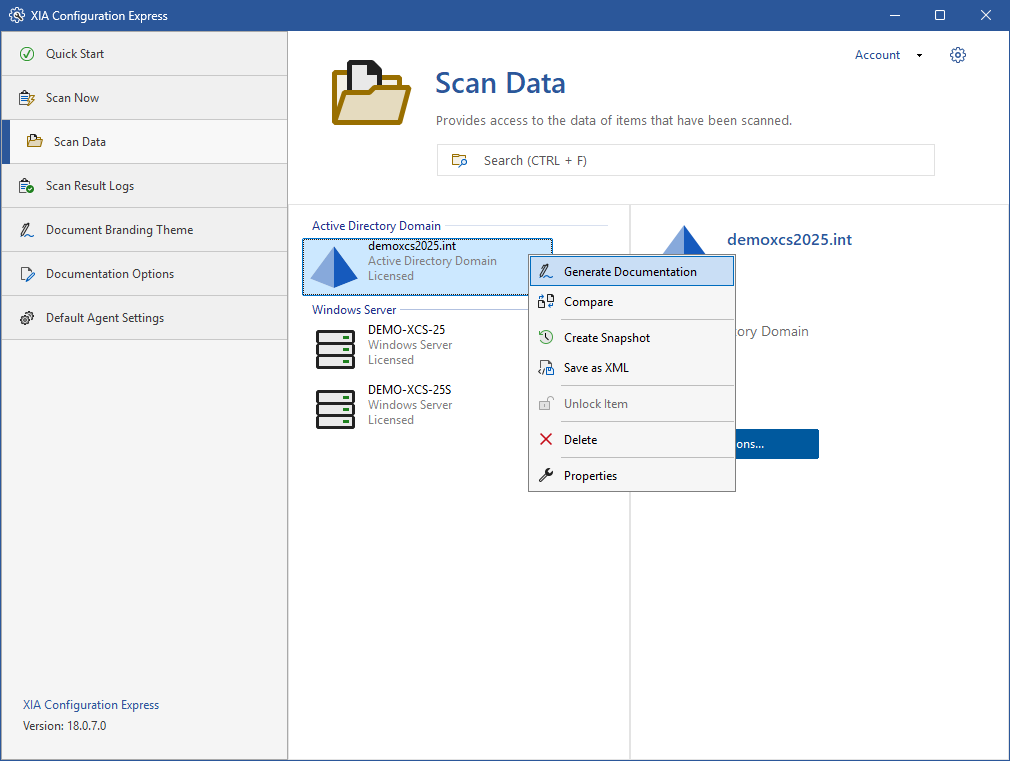
Task: Go to Scan Now in sidebar
Action: (73, 98)
